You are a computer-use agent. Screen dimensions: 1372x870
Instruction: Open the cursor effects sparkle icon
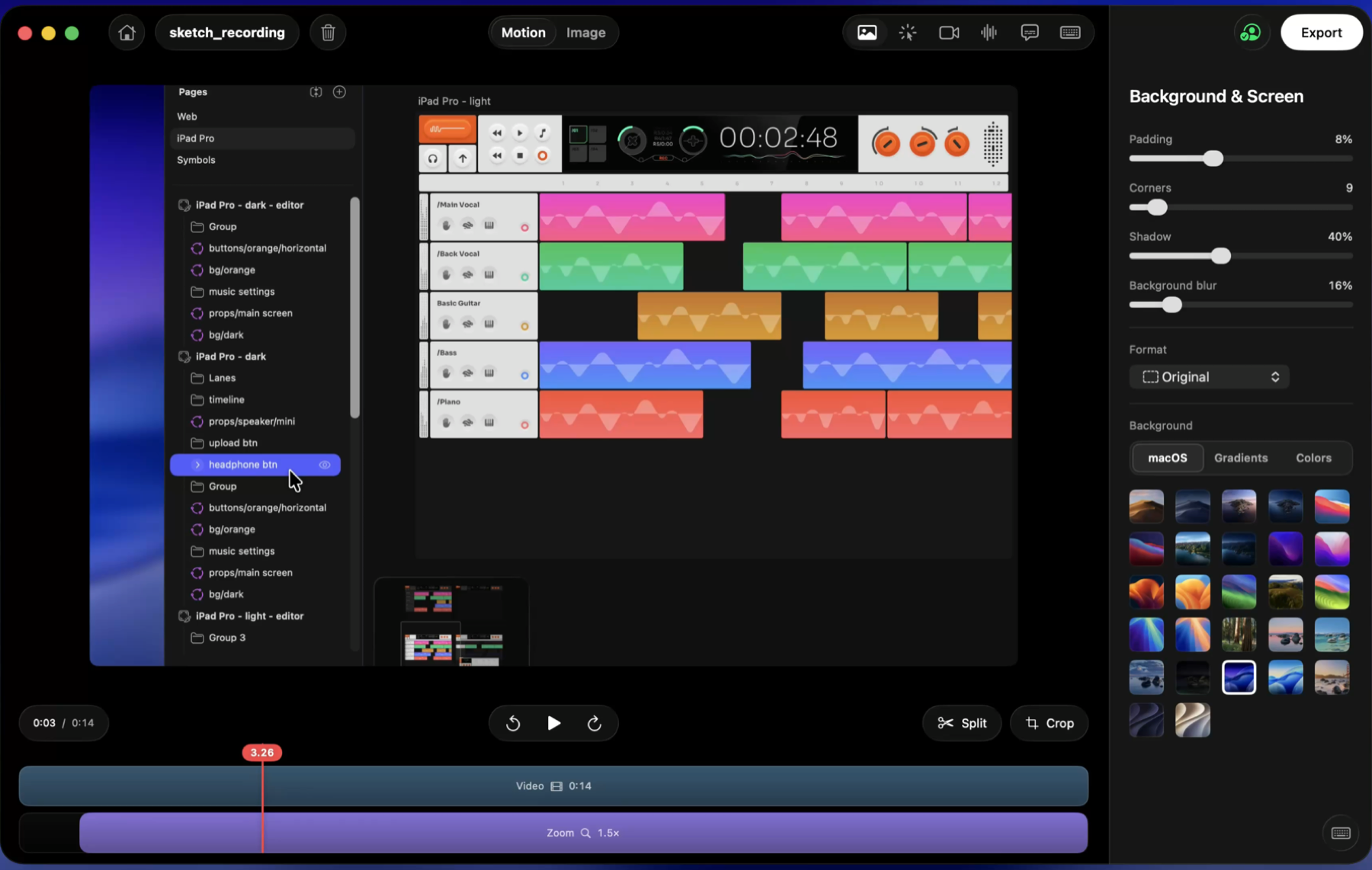click(907, 33)
